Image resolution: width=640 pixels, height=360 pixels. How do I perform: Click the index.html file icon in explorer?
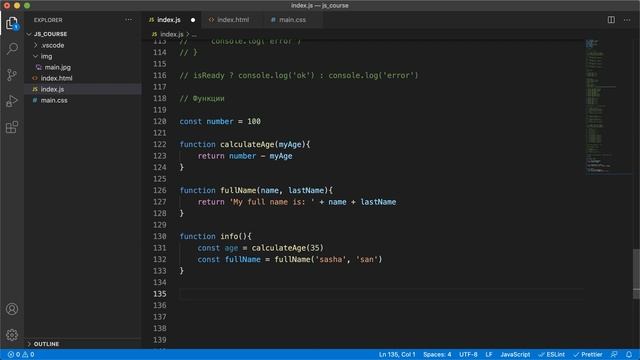35,78
